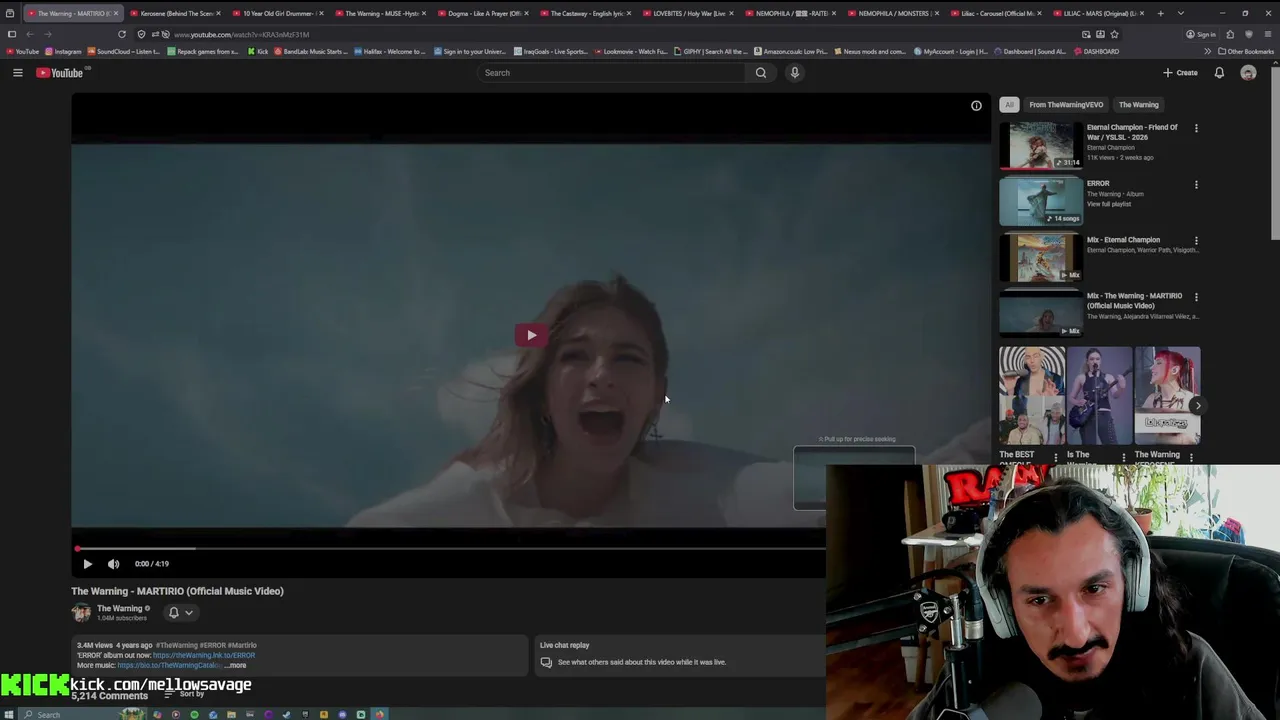Show more bookmarks with double chevron
This screenshot has height=720, width=1280.
(x=1207, y=51)
